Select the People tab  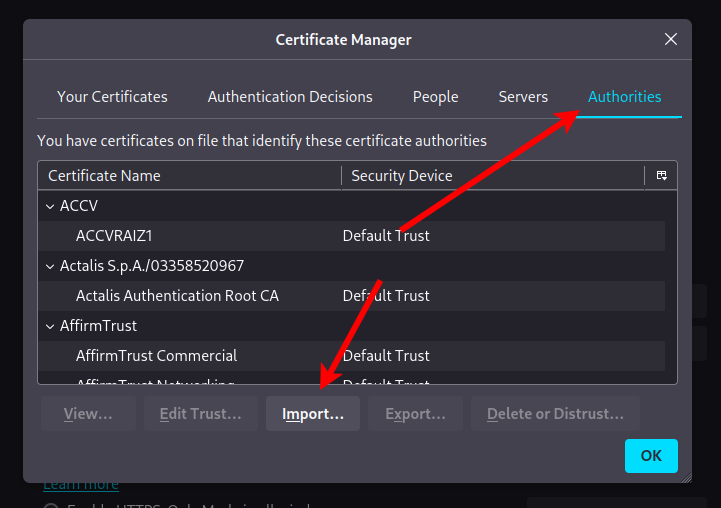(435, 97)
